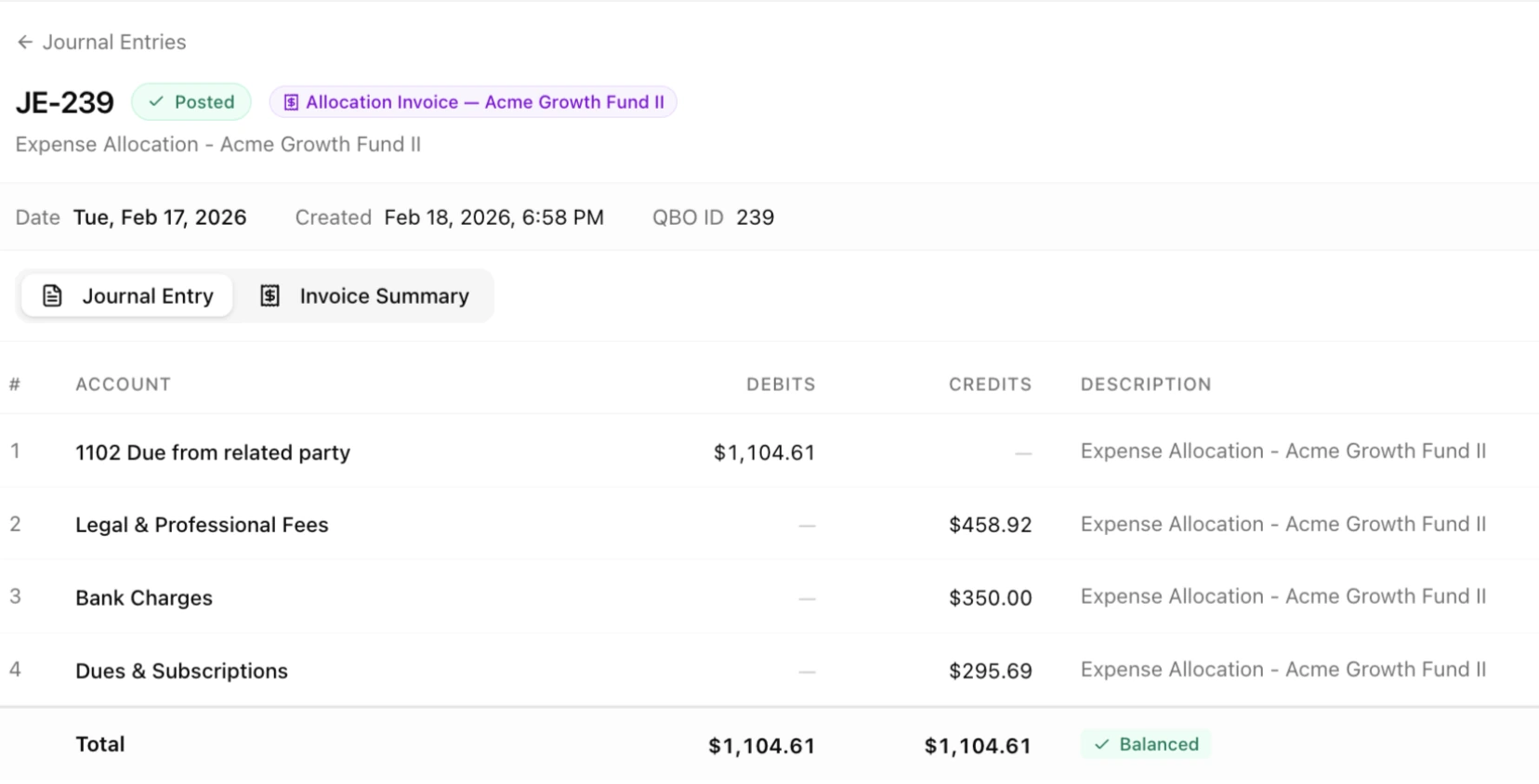This screenshot has width=1539, height=784.
Task: Click the Balanced status indicator
Action: click(1145, 744)
